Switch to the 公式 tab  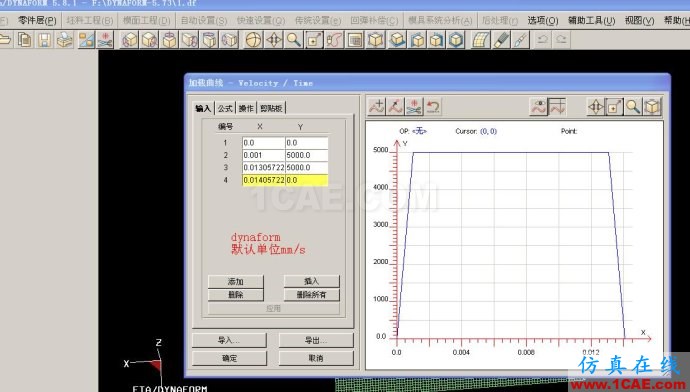click(225, 108)
